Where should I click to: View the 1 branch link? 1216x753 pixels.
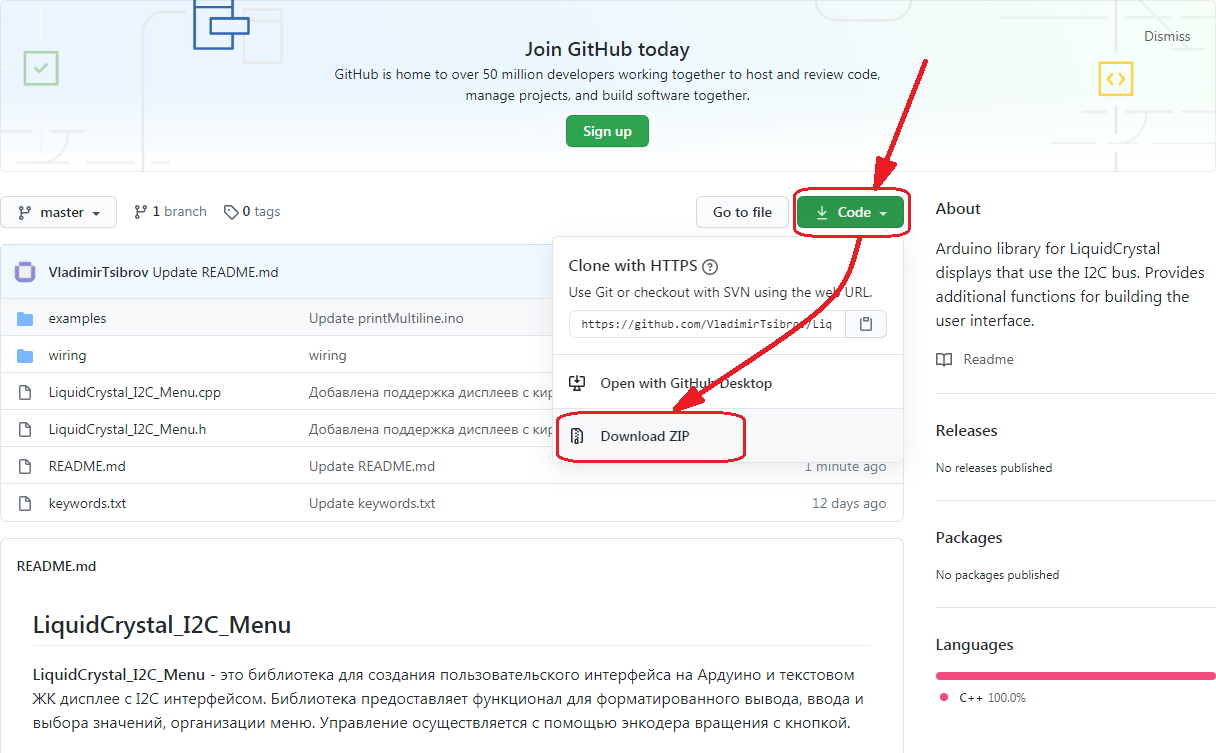(170, 212)
